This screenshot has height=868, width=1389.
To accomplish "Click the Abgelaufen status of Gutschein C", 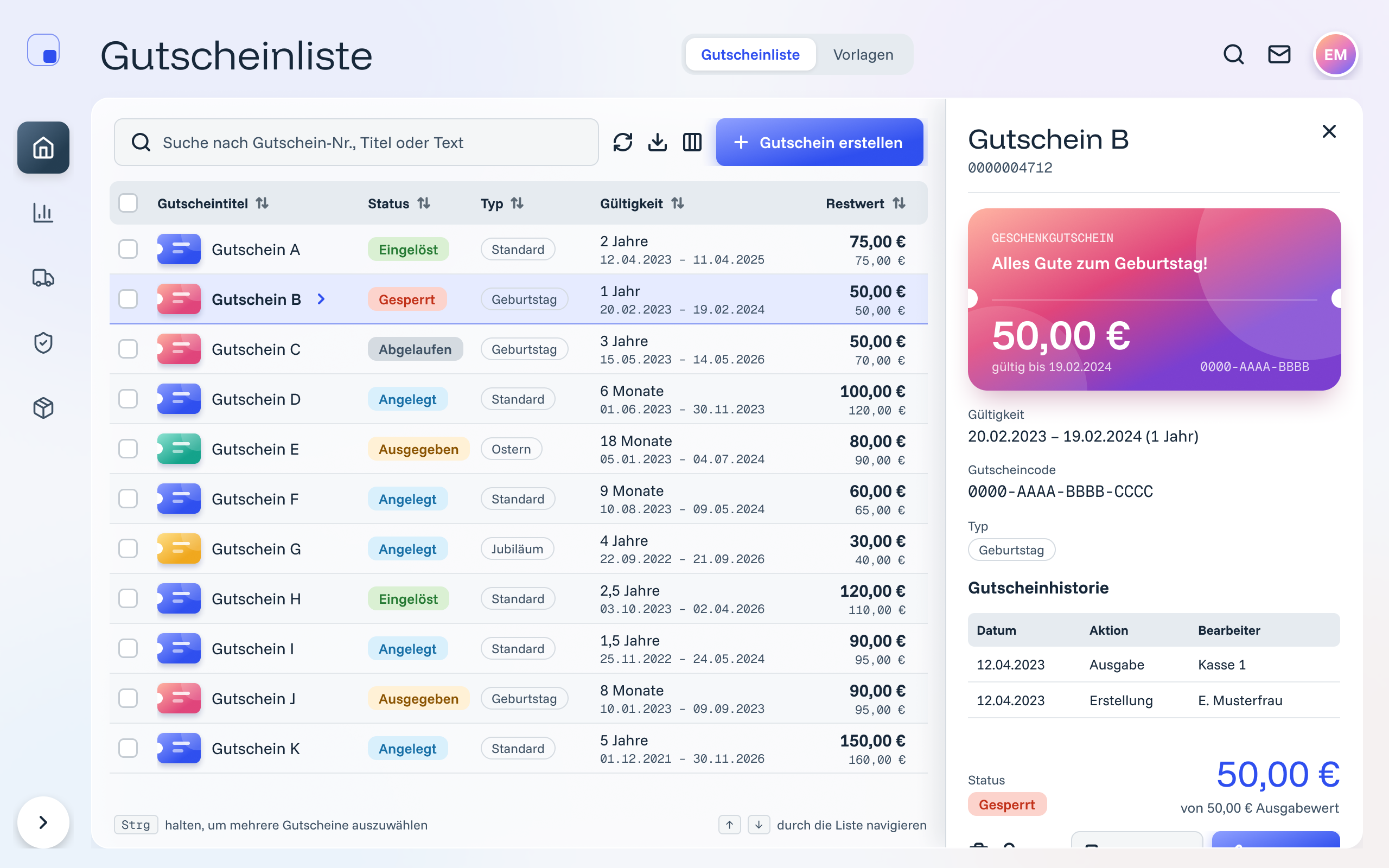I will (415, 349).
